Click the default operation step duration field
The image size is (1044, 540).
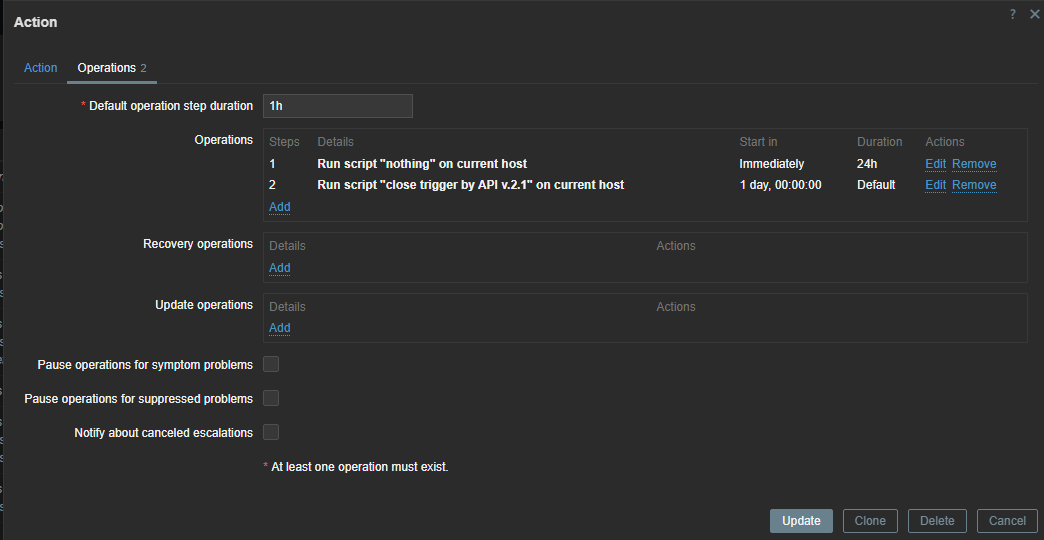tap(338, 106)
